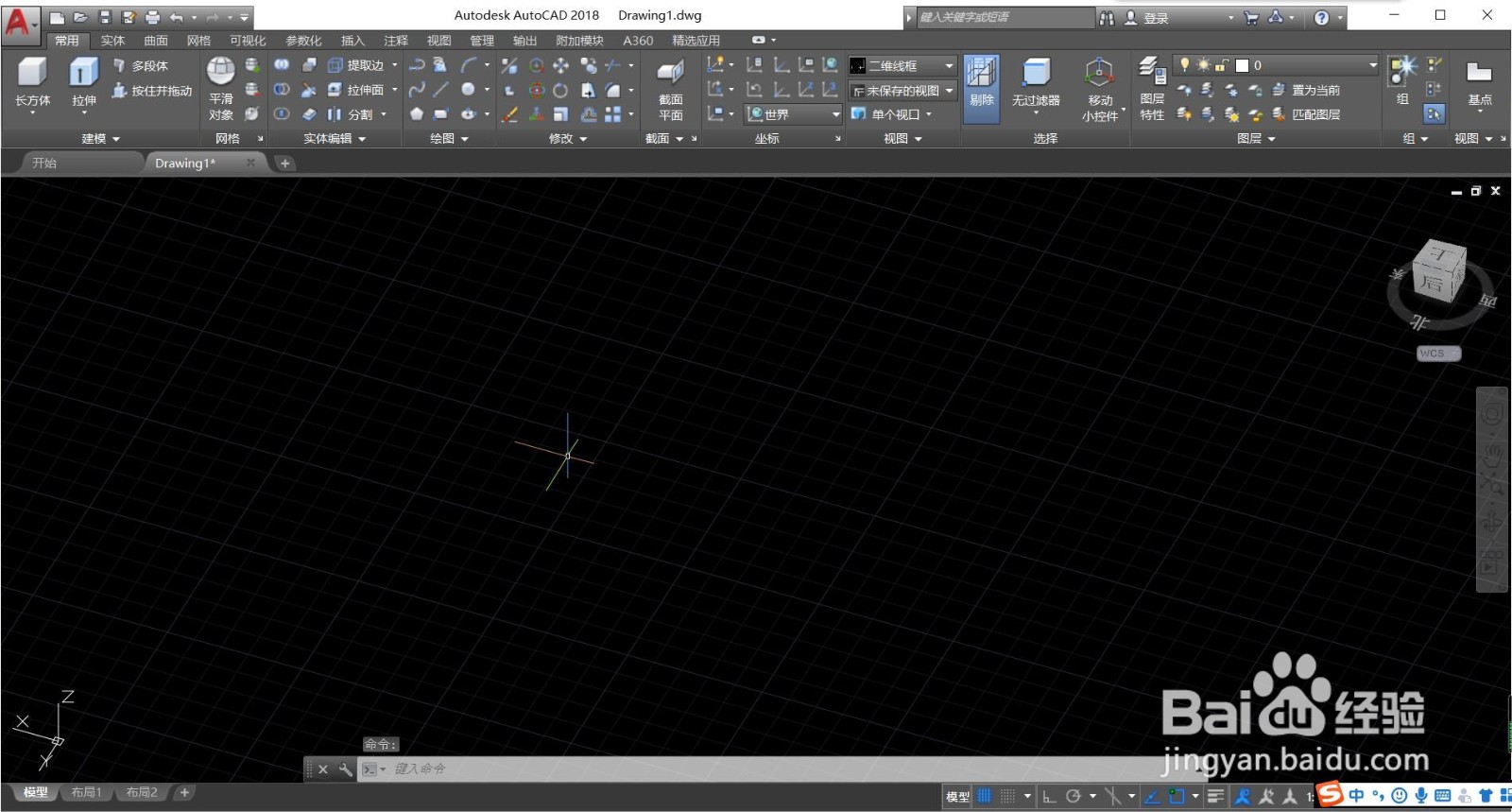This screenshot has height=812, width=1512.
Task: Expand the 修改 panel
Action: tap(568, 139)
